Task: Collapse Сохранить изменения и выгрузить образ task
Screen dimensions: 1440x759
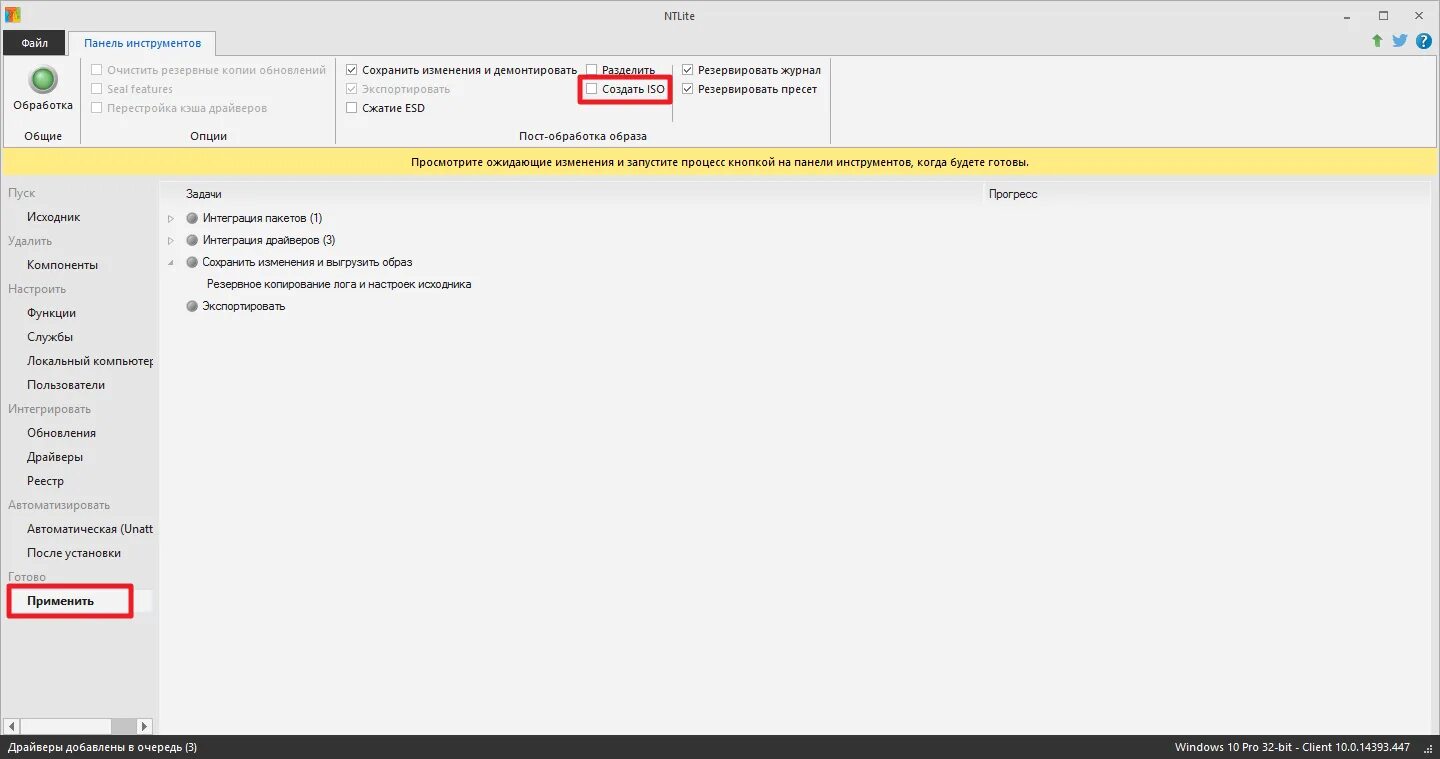Action: tap(171, 262)
